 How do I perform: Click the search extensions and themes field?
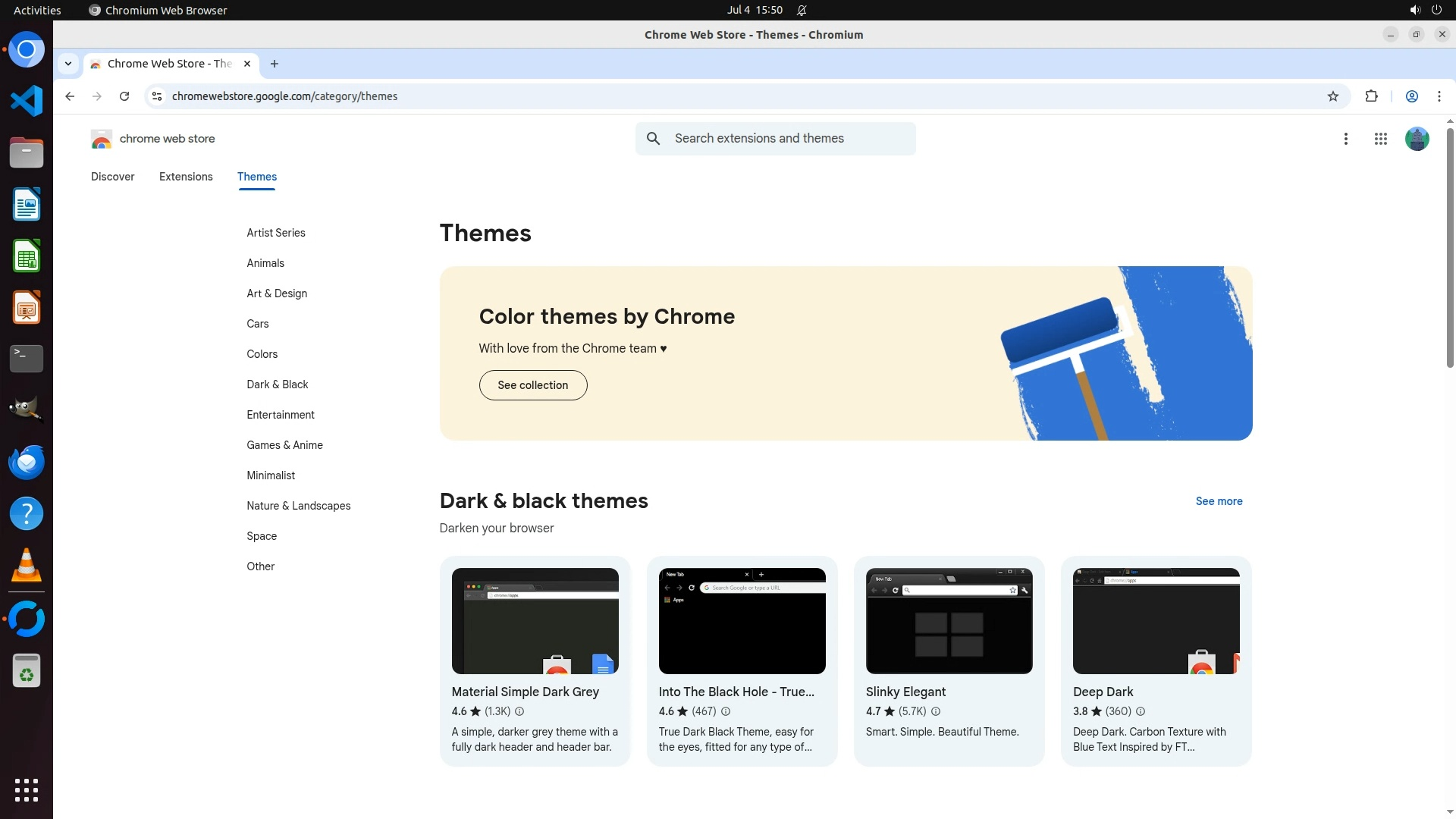tap(789, 139)
